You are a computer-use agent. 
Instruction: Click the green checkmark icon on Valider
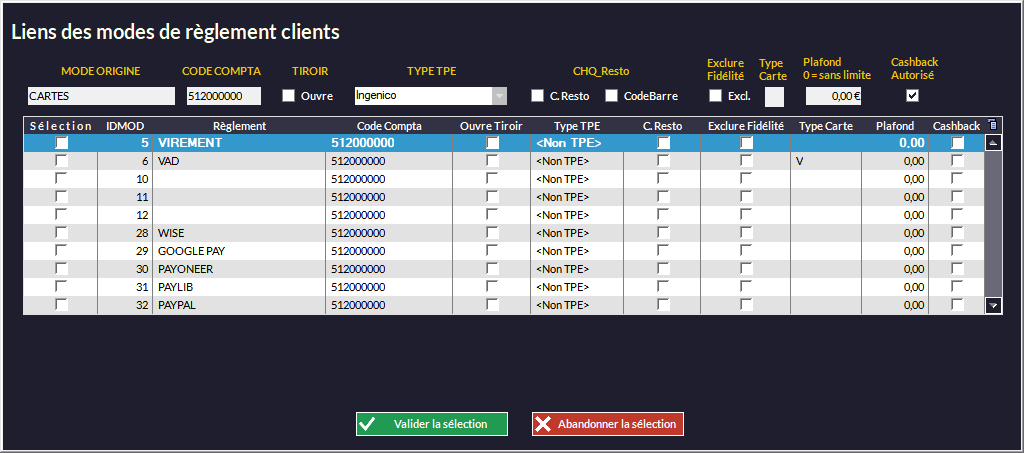[x=368, y=424]
